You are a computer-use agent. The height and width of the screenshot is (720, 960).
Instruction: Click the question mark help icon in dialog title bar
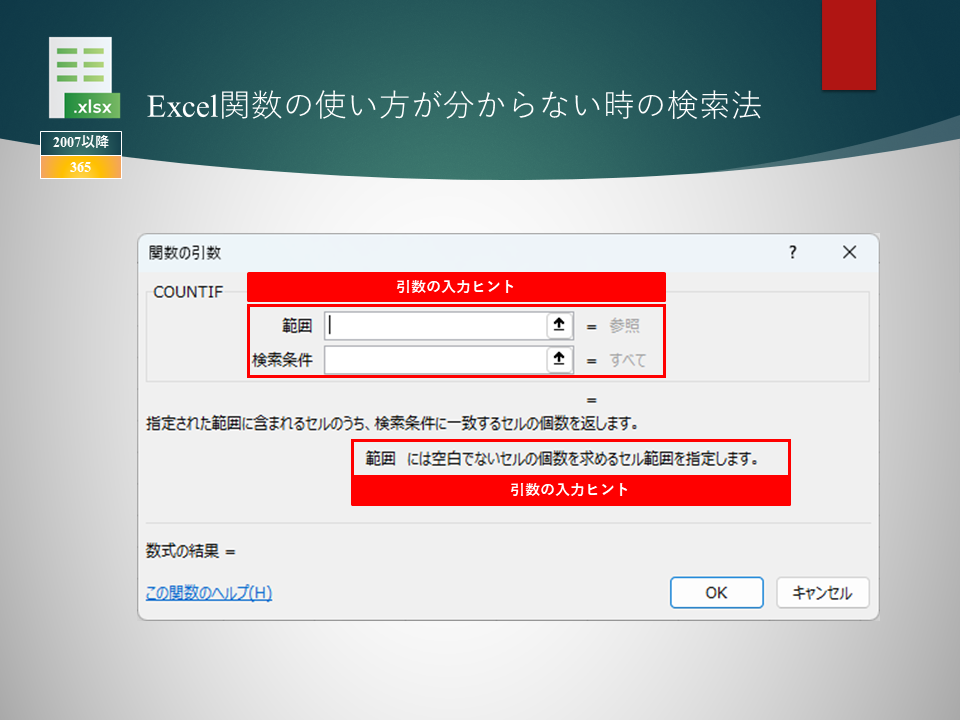click(793, 253)
